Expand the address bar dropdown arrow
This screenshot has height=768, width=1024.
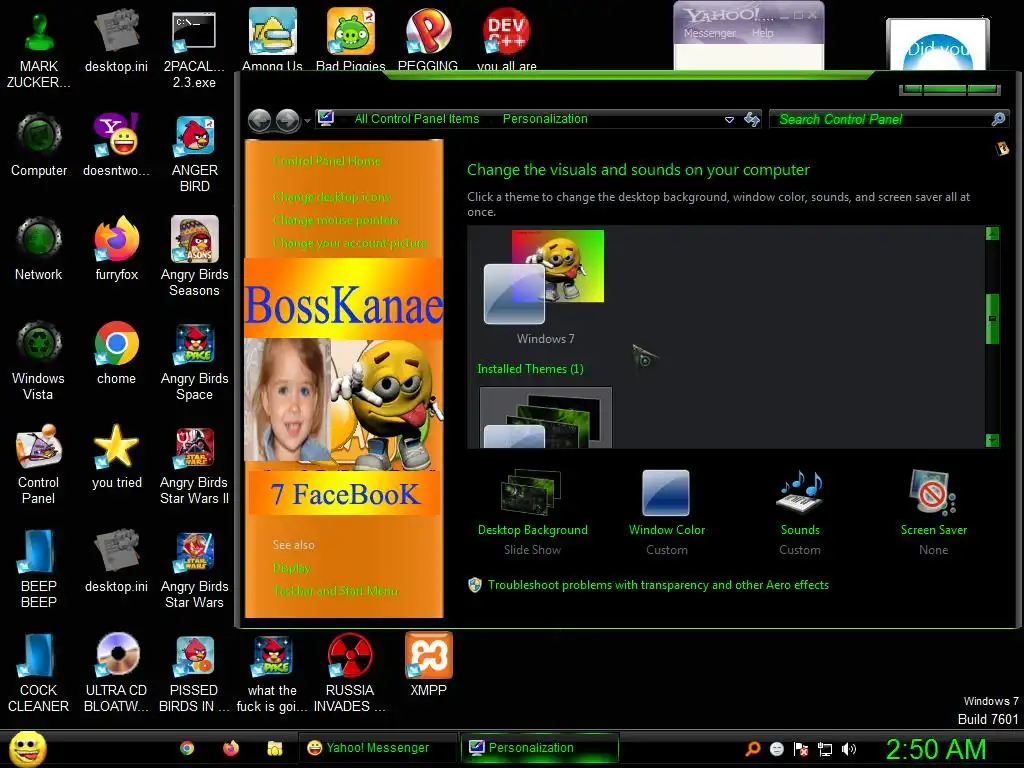[729, 120]
